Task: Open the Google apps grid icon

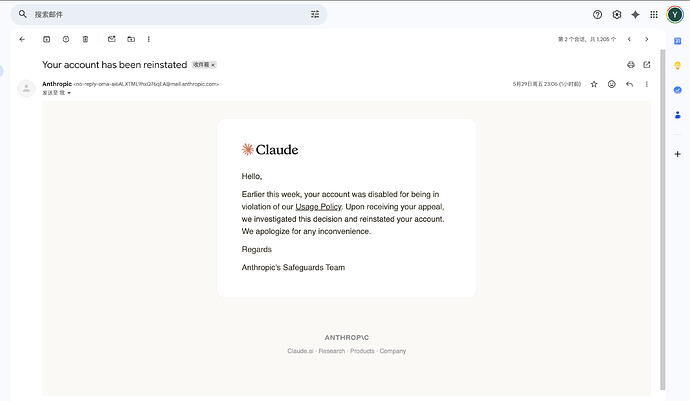Action: 654,15
